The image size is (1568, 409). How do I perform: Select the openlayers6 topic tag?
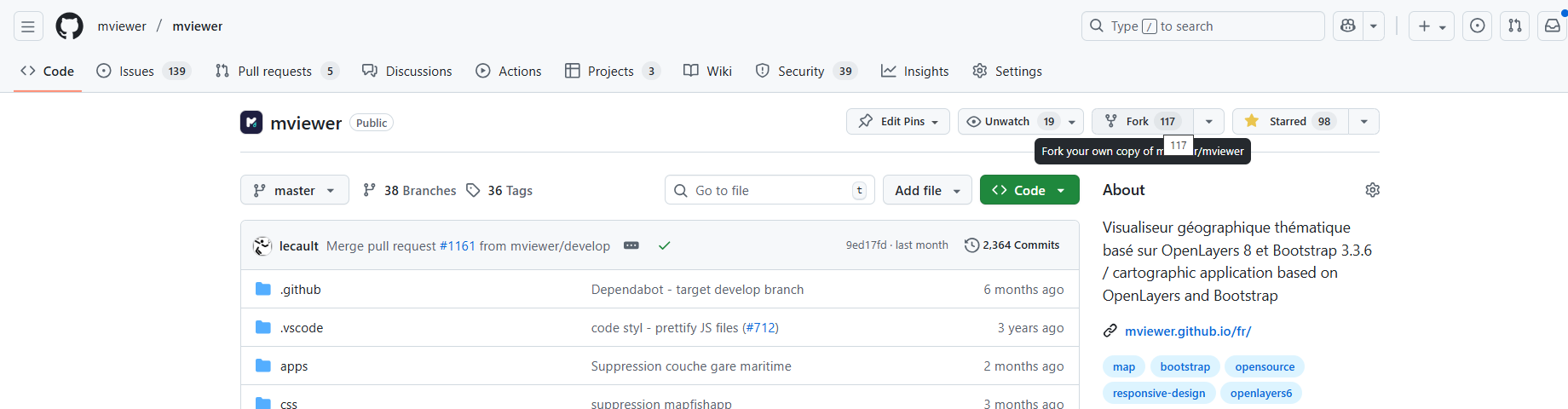coord(1261,394)
